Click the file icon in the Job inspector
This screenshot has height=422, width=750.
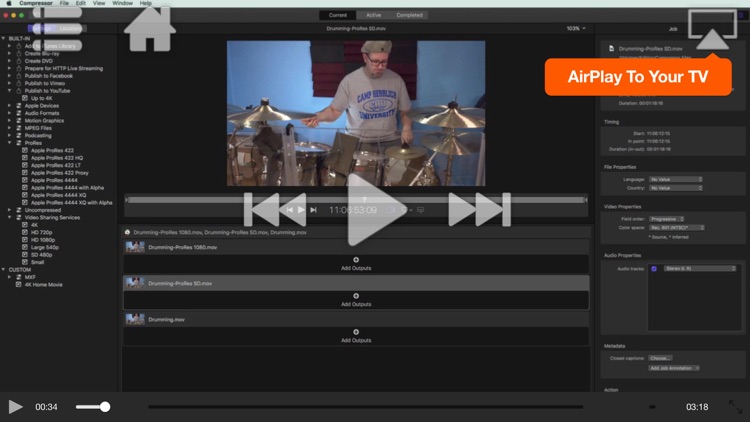(x=611, y=48)
